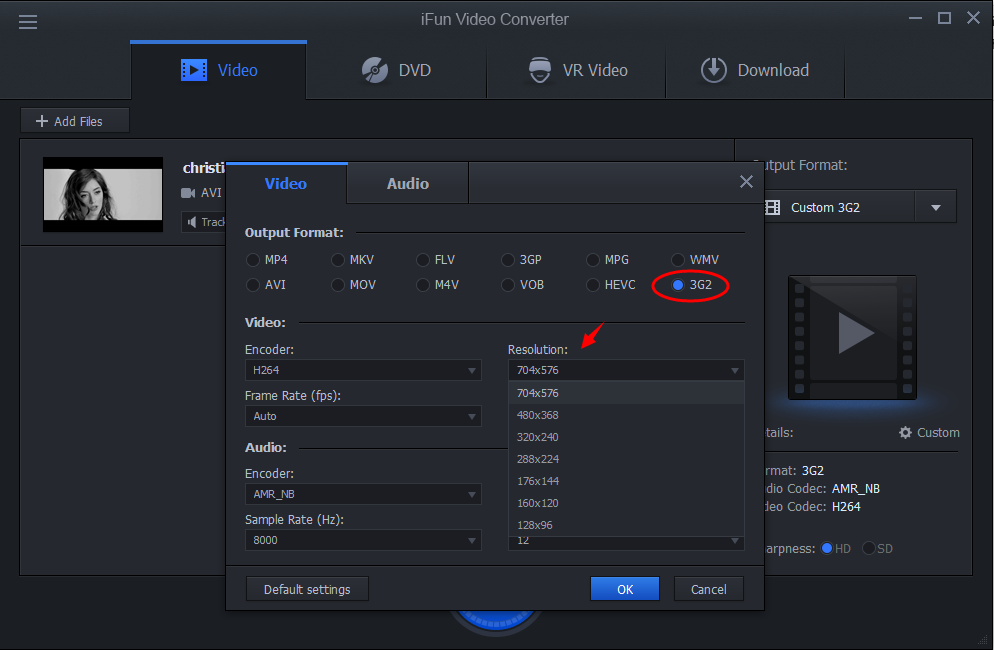Select the M4V output format
Screen dimensions: 994x650
coord(437,285)
